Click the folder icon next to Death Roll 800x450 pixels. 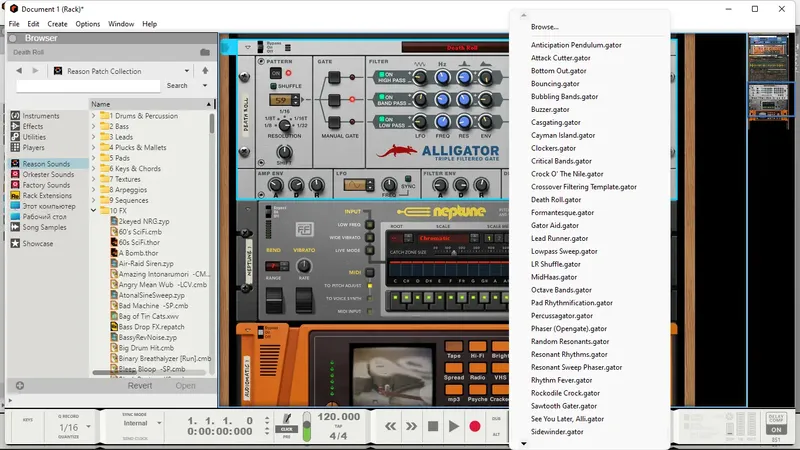point(205,52)
